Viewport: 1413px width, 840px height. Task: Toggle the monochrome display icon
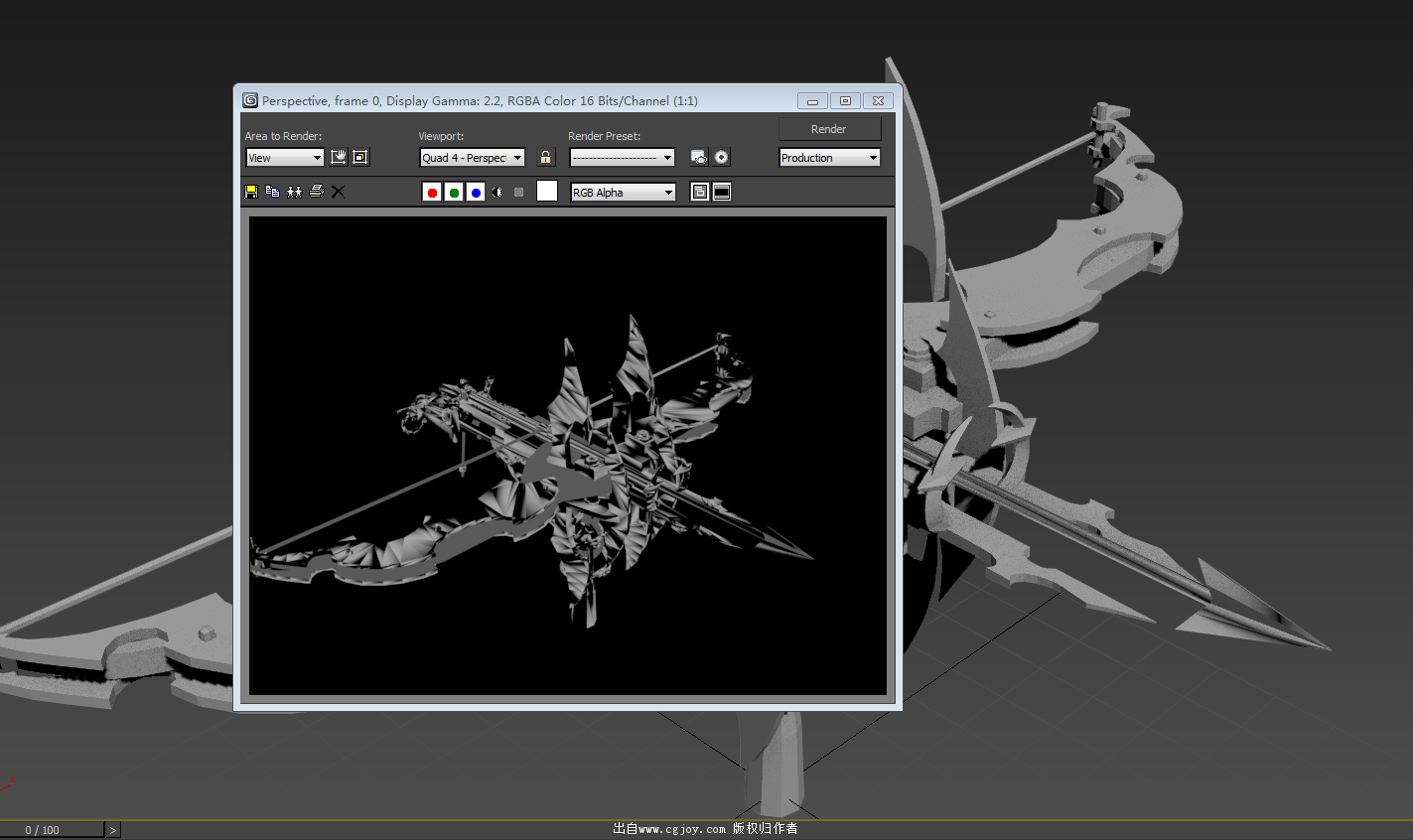(519, 193)
